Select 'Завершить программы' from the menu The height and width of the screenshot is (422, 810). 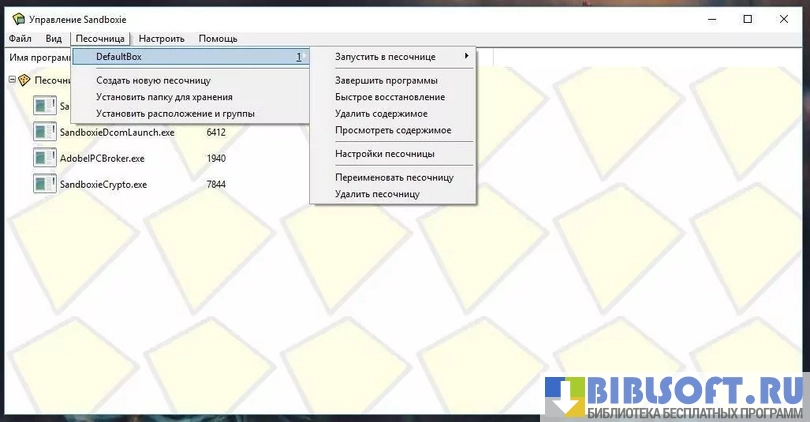pos(386,80)
